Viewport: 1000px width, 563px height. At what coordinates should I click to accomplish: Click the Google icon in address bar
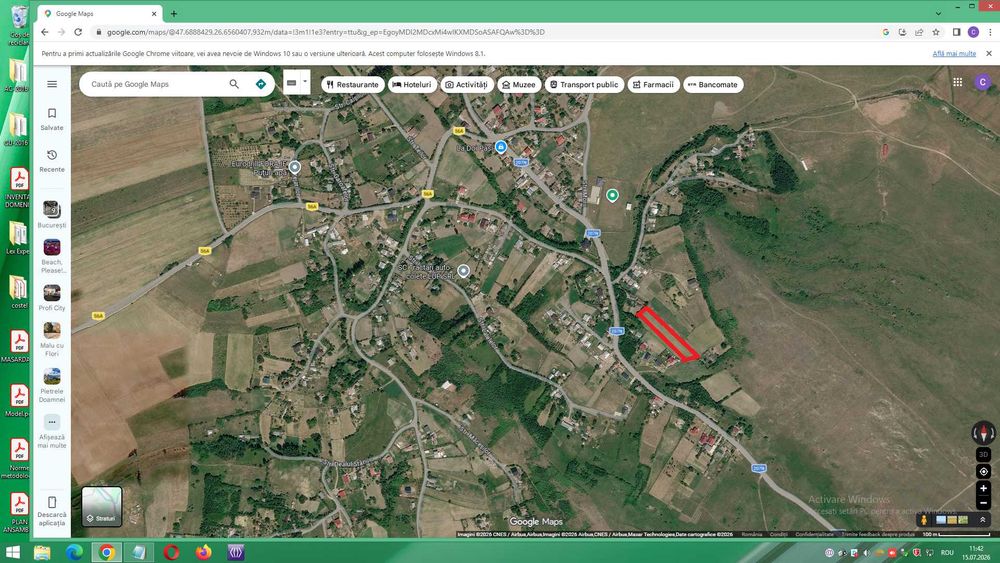(x=886, y=32)
